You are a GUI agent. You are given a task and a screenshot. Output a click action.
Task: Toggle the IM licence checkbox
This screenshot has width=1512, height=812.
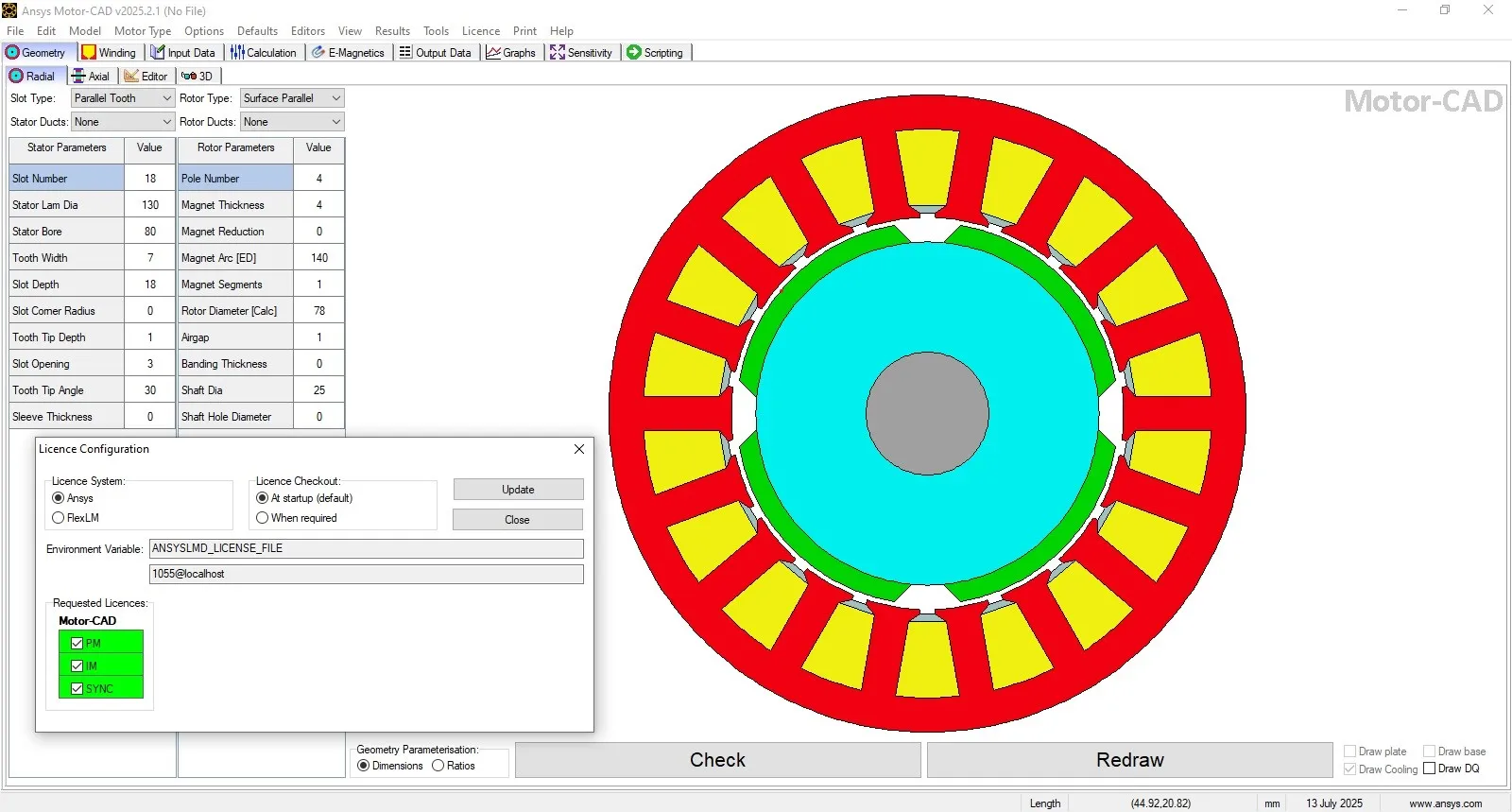77,666
